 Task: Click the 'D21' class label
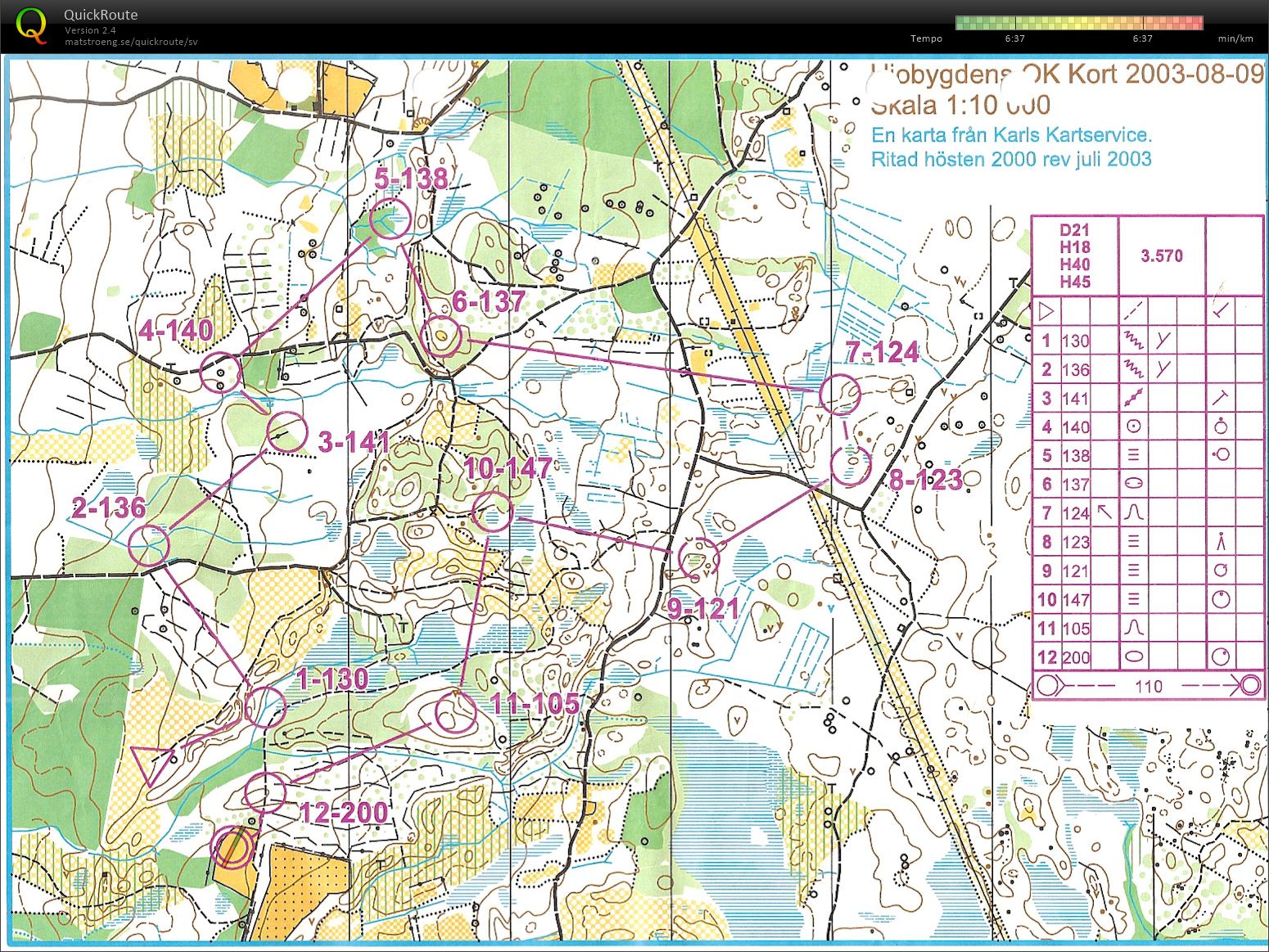(1074, 230)
